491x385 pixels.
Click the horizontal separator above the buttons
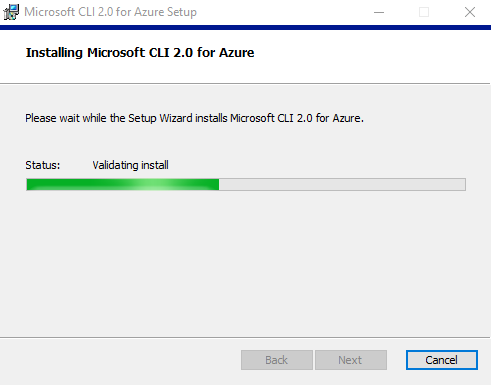pyautogui.click(x=245, y=337)
